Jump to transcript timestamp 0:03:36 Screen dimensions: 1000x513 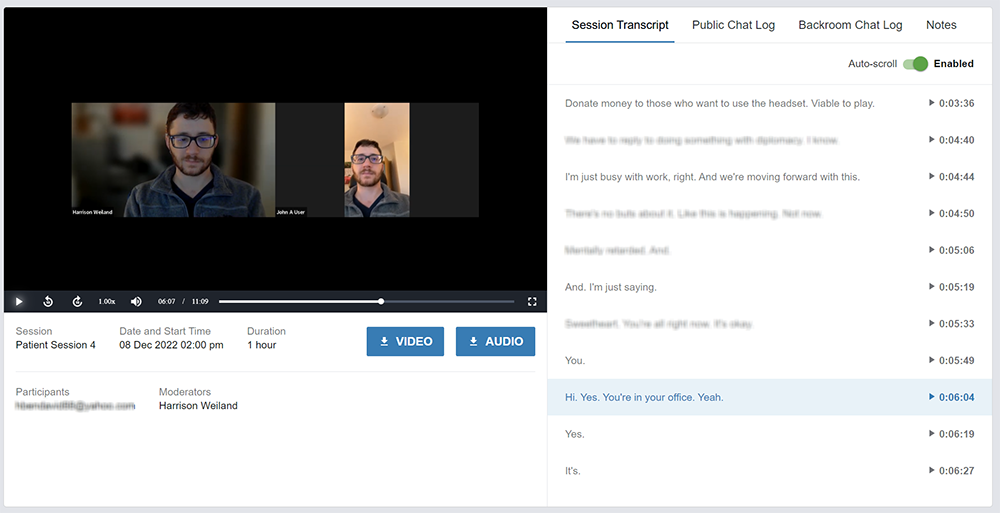[952, 103]
